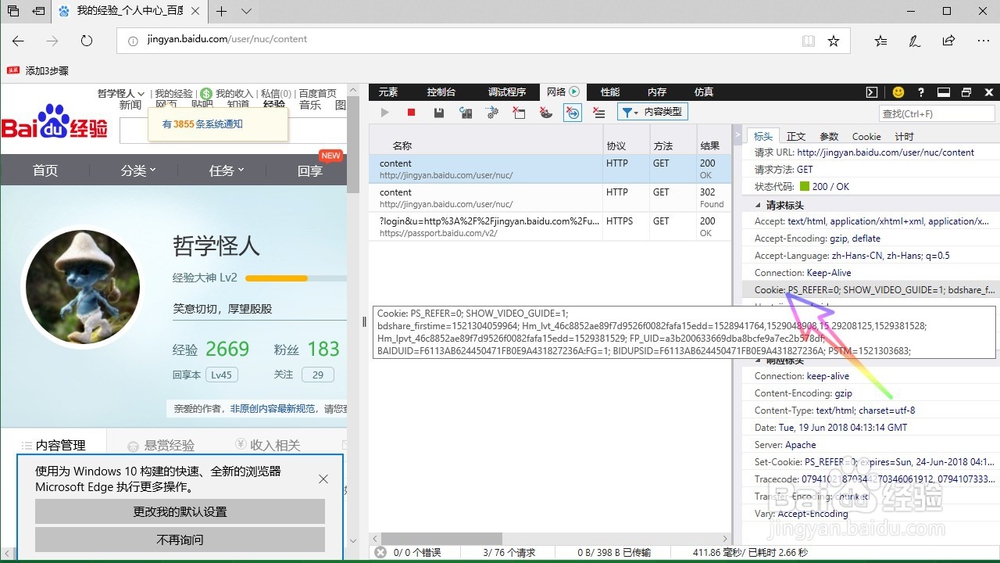
Task: Open the Emulation (仿真) tab
Action: click(x=703, y=92)
